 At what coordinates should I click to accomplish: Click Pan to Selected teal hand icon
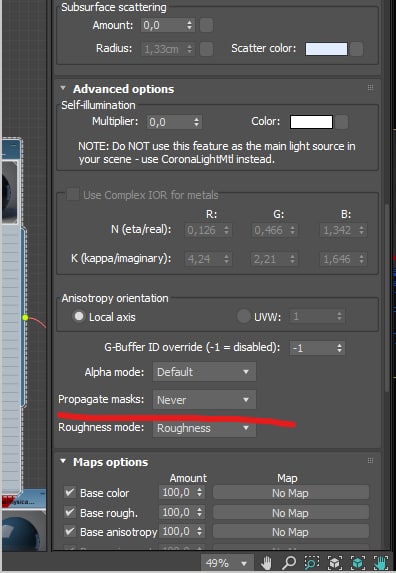380,562
